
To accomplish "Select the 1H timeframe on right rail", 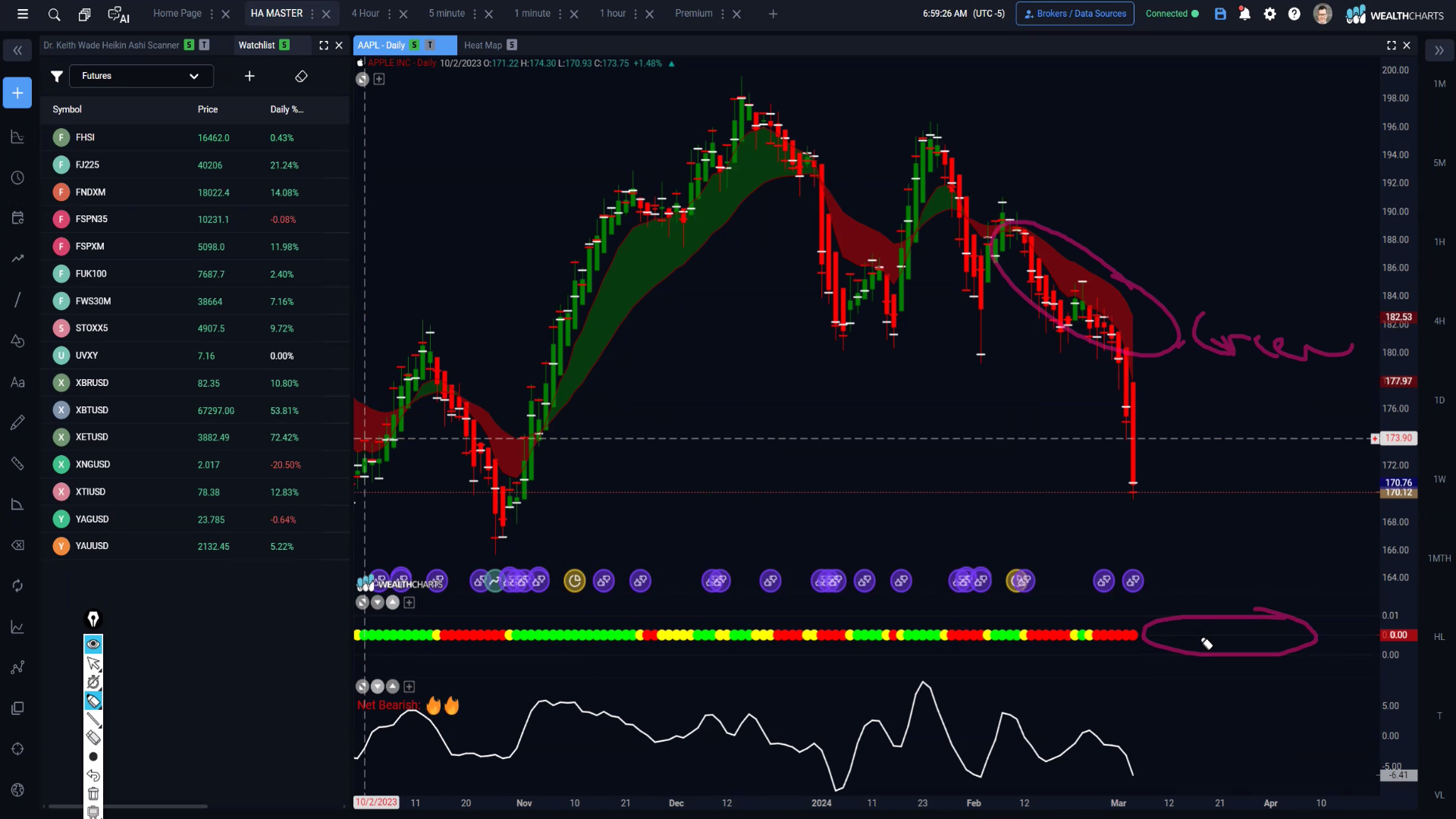I will [x=1439, y=242].
